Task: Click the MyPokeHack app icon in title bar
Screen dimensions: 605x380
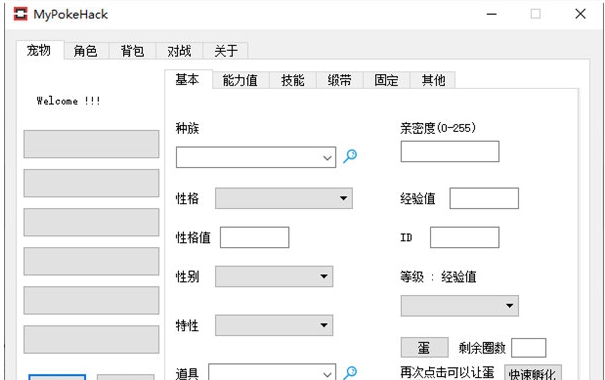Action: click(x=20, y=14)
